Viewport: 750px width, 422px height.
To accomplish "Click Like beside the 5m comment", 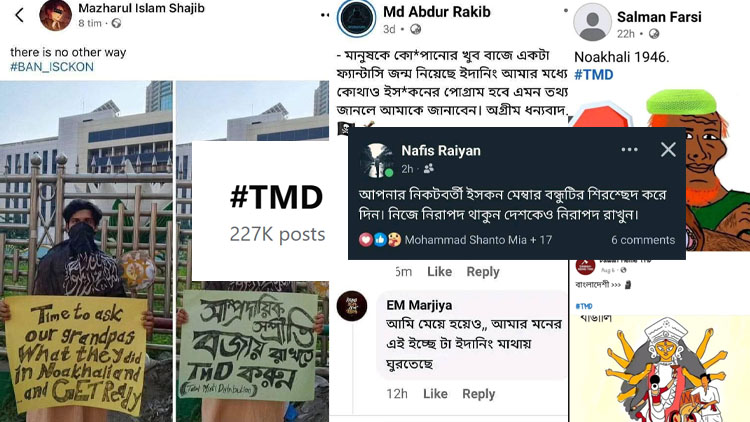I will pos(439,272).
